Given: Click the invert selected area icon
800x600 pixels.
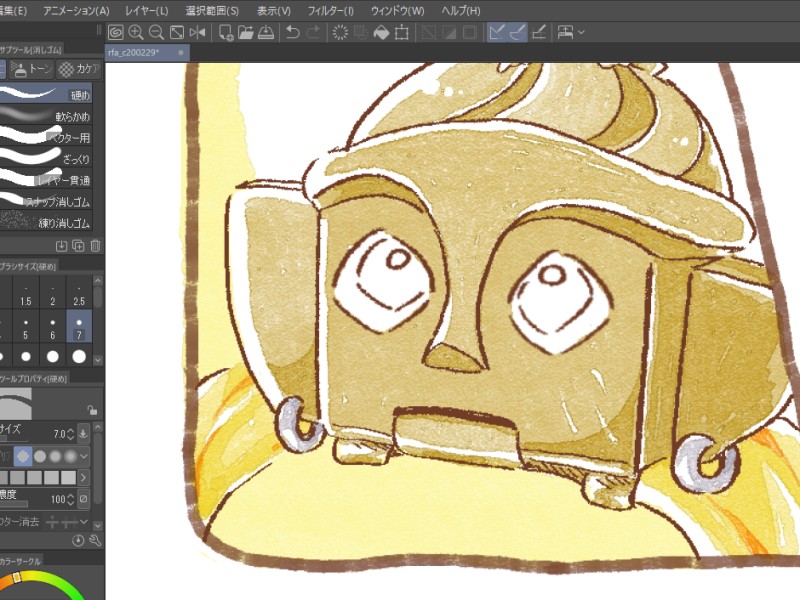Looking at the screenshot, I should (449, 33).
